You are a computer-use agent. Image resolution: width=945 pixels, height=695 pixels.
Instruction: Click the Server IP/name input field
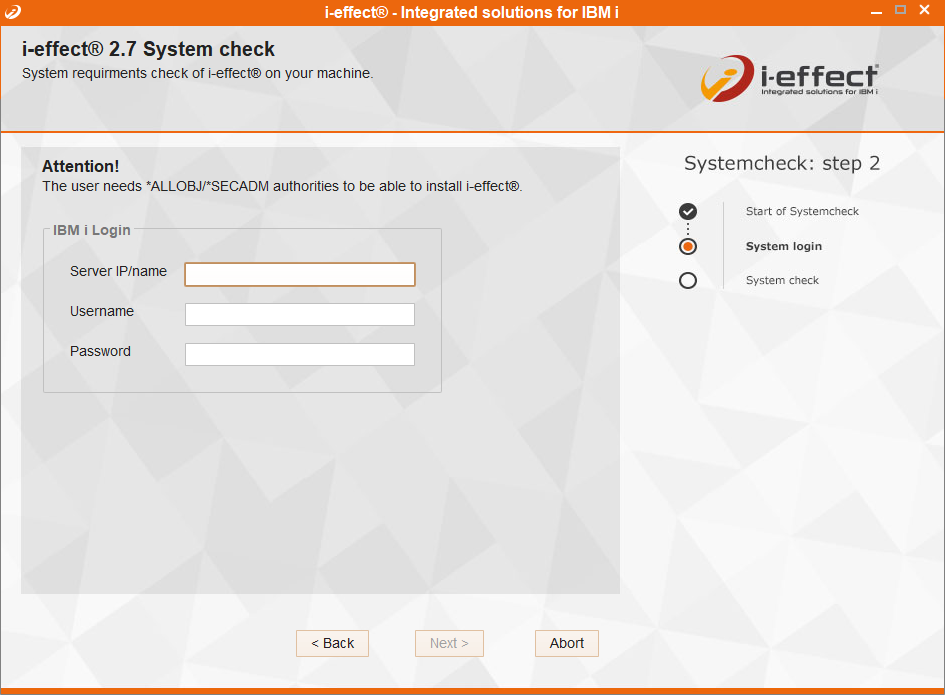[x=300, y=274]
